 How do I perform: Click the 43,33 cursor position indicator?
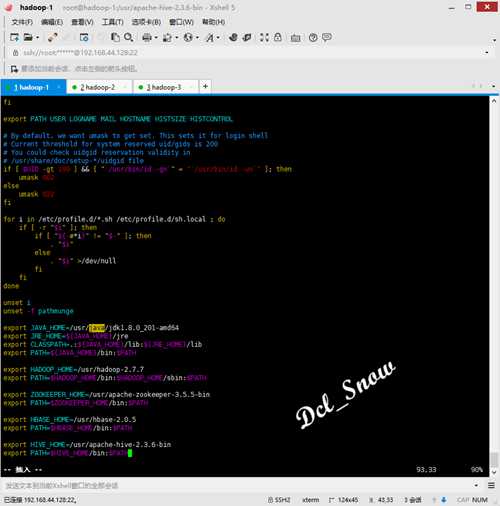point(381,500)
